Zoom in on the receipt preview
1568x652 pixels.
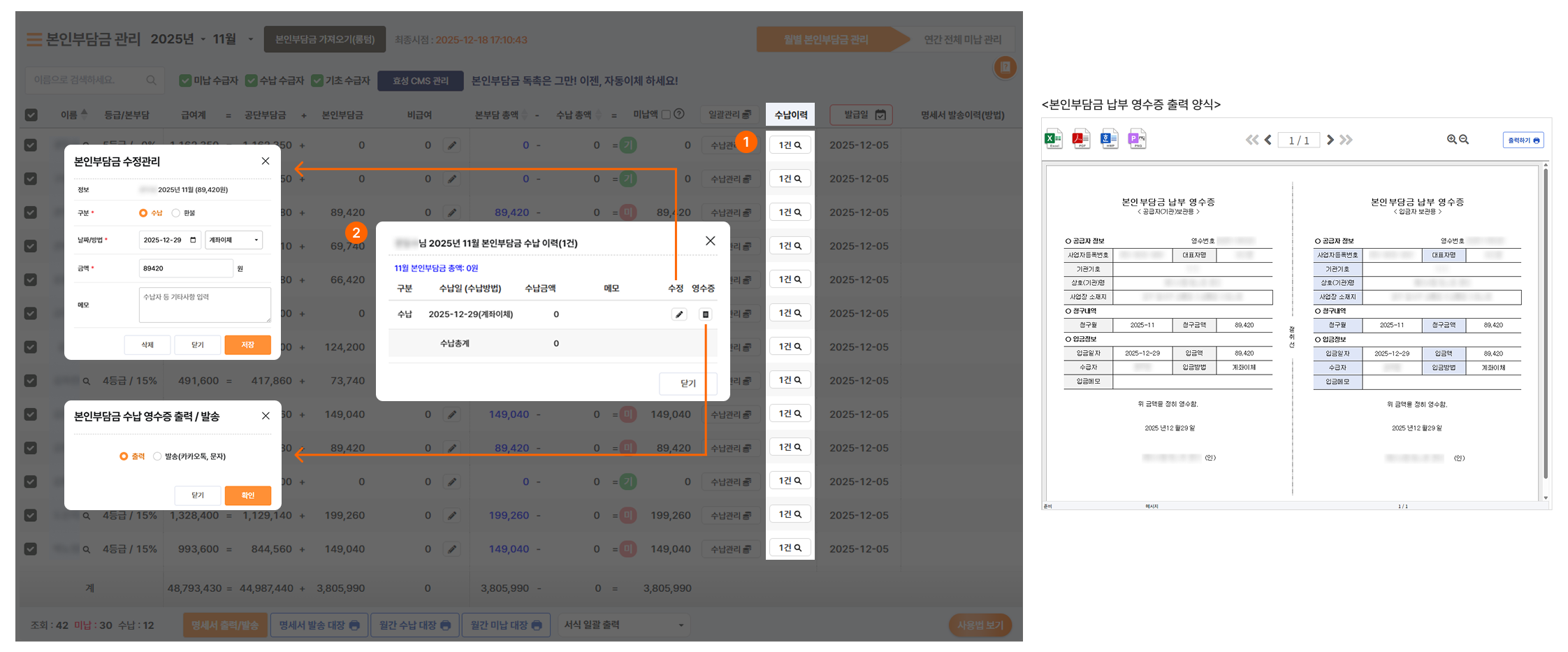[1451, 140]
